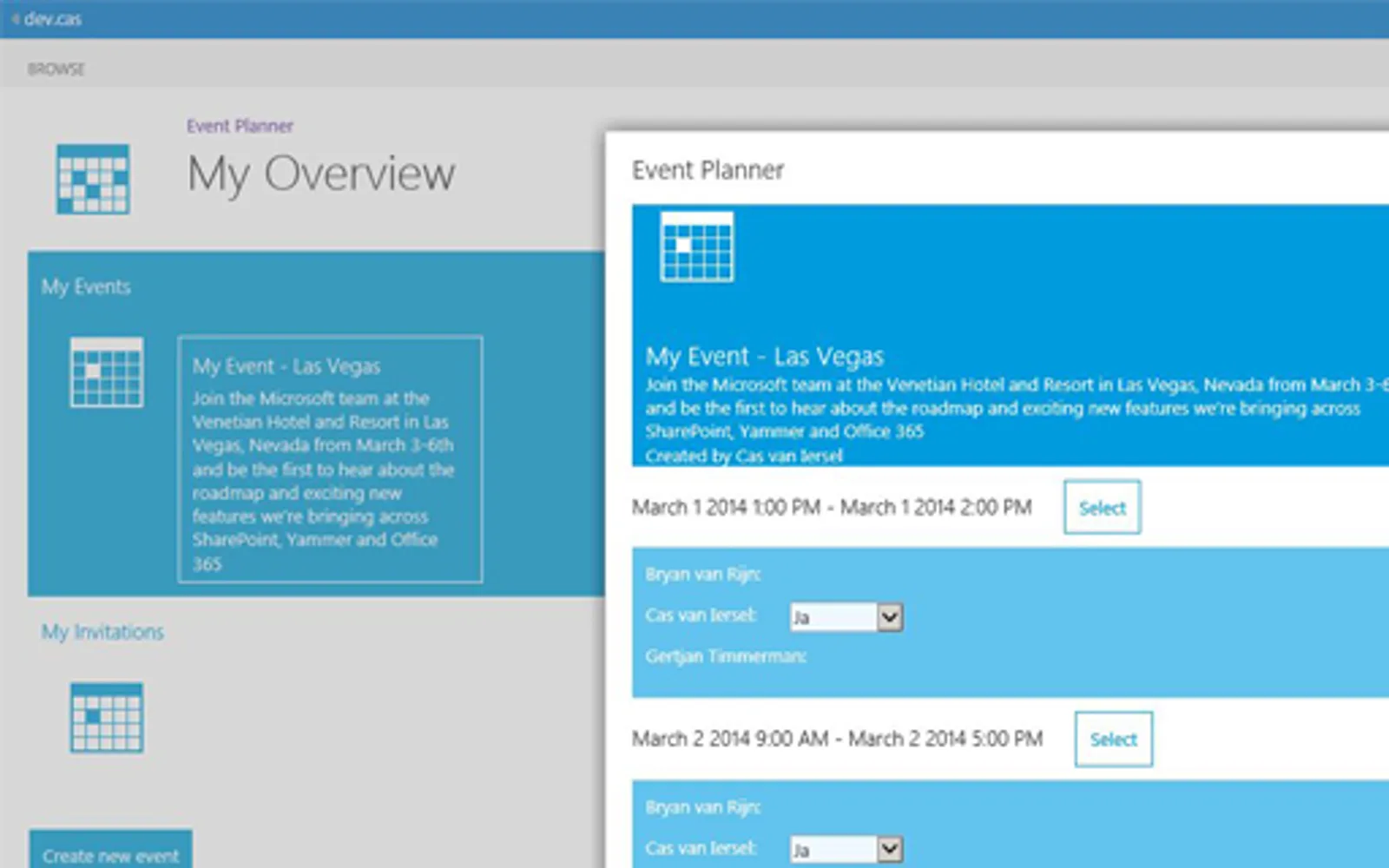
Task: Expand Cas van Iersel dropdown for March 2 slot
Action: click(890, 849)
